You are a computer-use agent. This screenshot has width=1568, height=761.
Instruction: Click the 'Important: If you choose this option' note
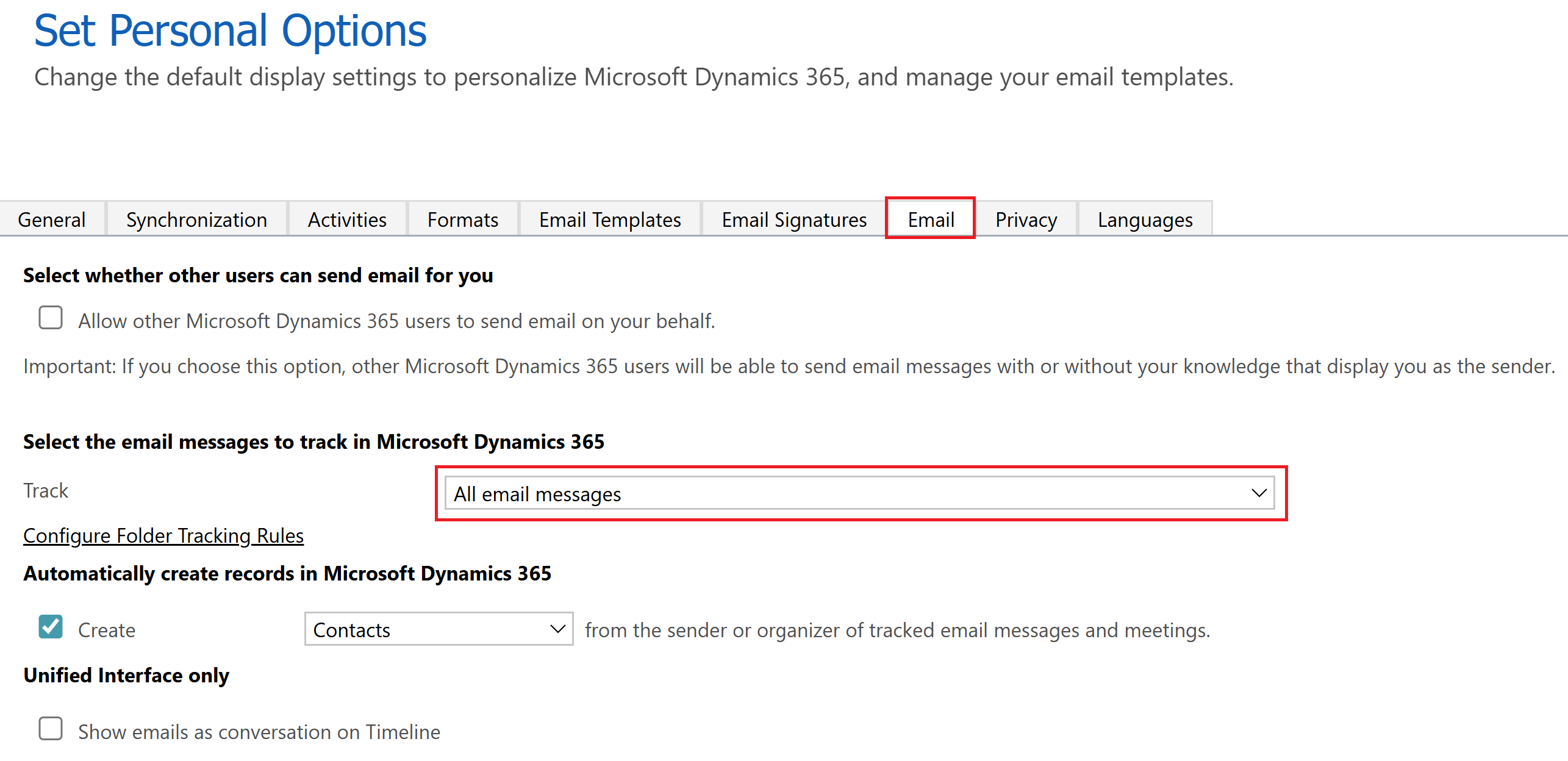(789, 366)
